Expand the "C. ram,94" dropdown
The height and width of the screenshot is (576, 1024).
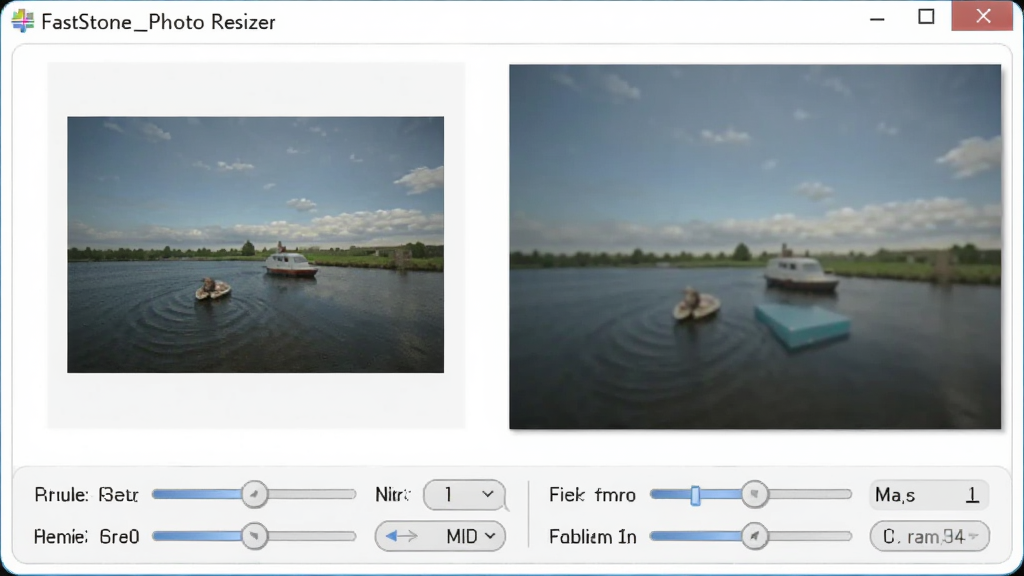tap(929, 536)
